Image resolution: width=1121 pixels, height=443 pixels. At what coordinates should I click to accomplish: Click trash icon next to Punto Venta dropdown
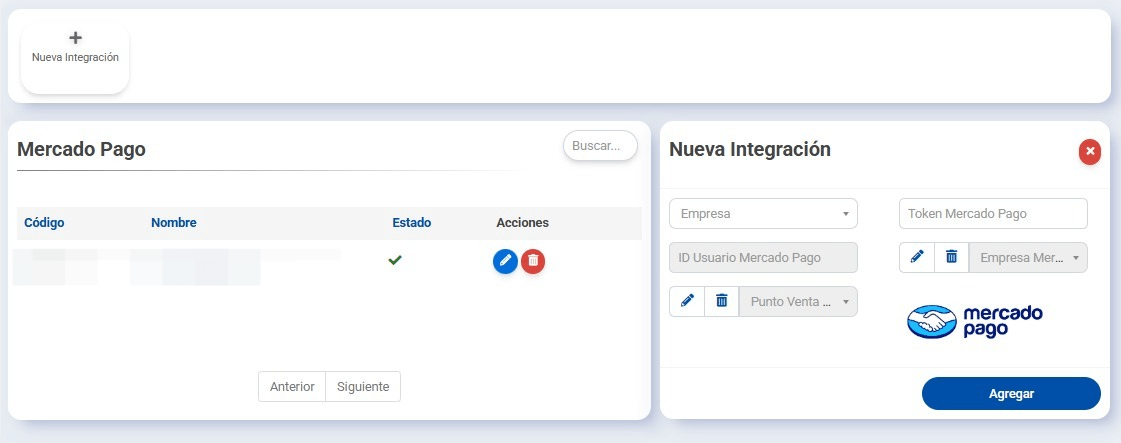(x=722, y=302)
